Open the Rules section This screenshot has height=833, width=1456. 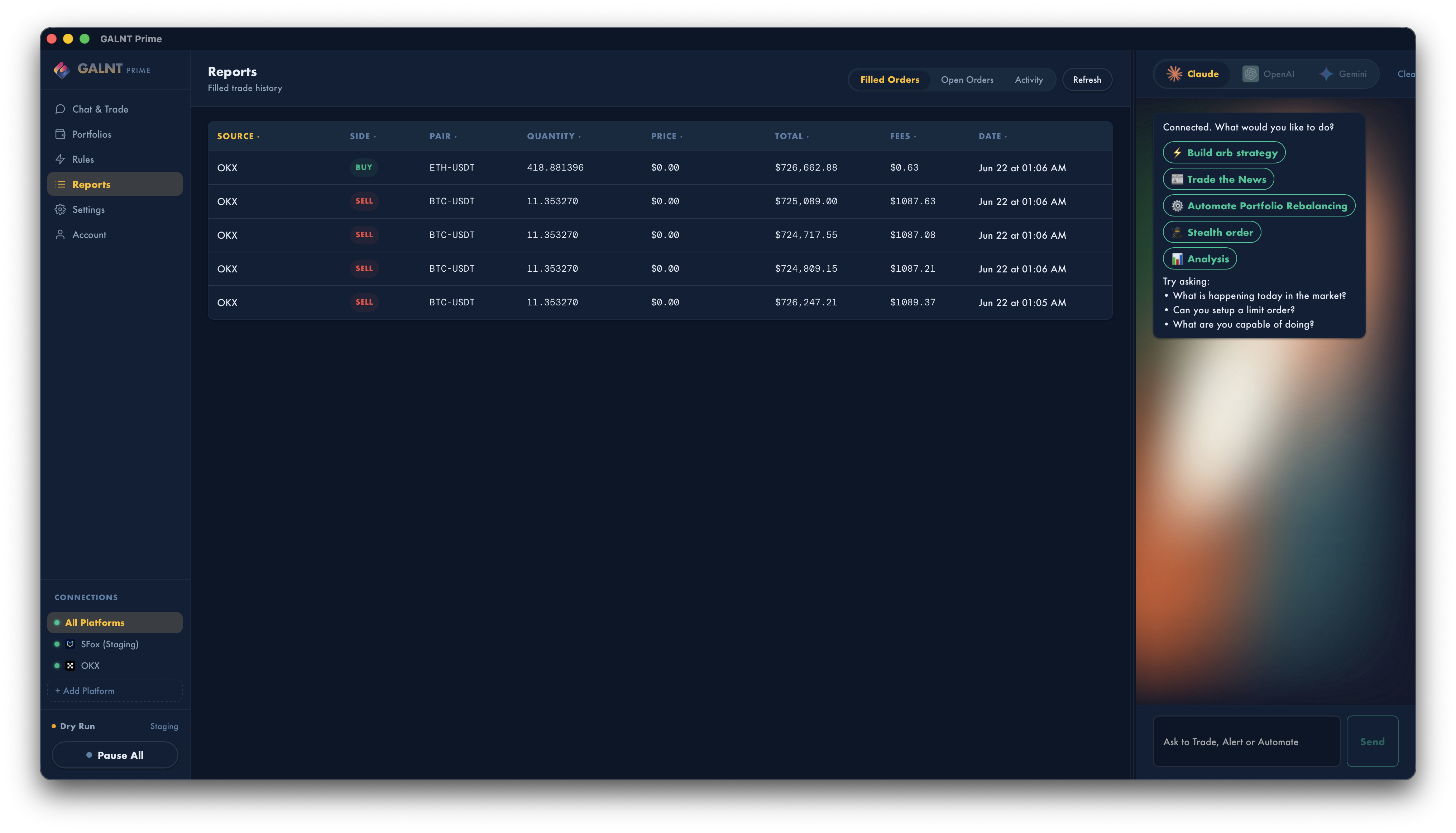pos(115,160)
